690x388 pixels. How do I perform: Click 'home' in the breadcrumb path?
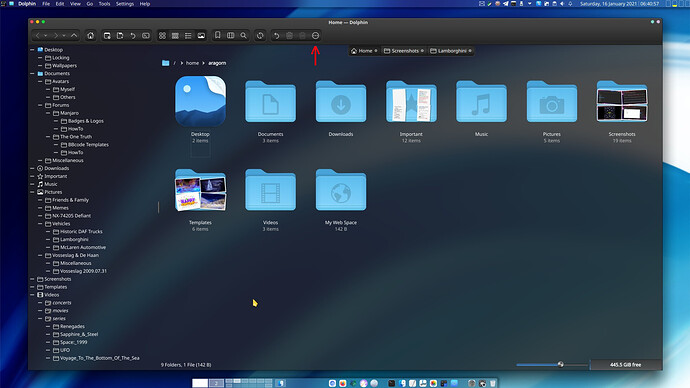(x=192, y=63)
